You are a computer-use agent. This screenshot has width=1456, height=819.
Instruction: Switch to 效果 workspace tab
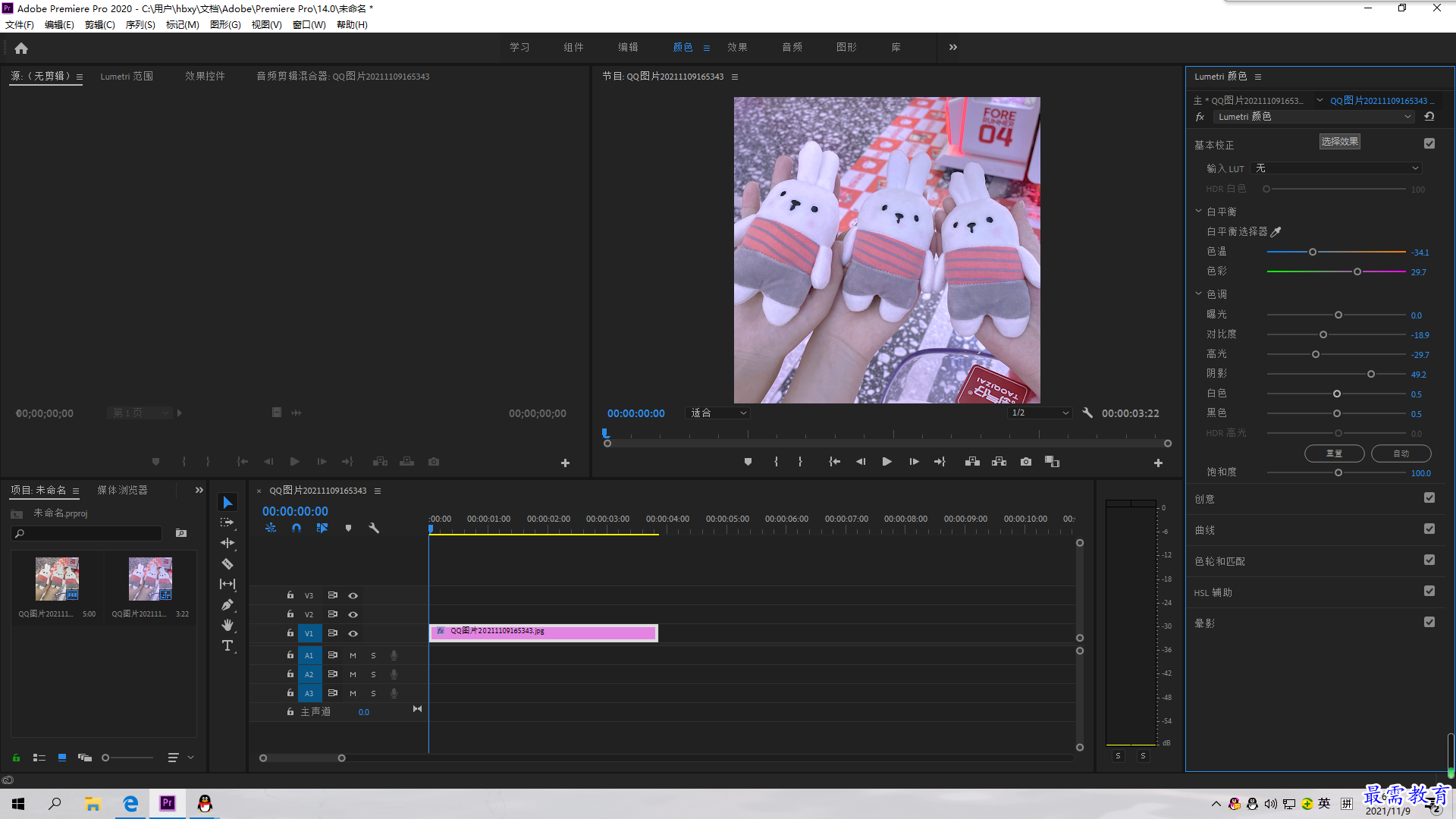[737, 47]
